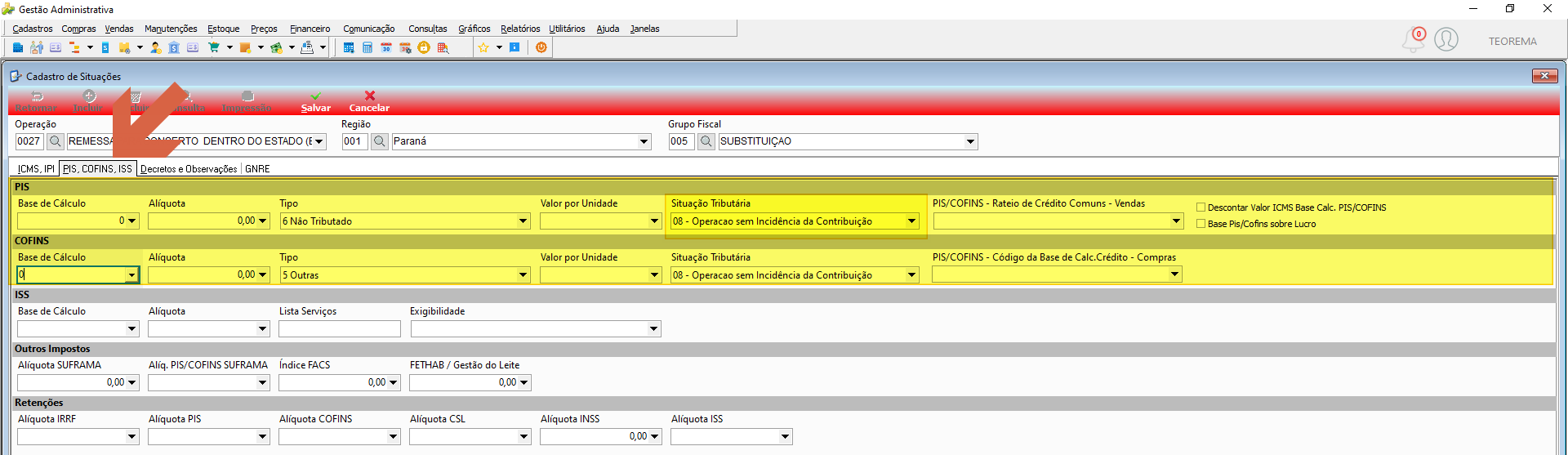Image resolution: width=1568 pixels, height=455 pixels.
Task: Open the Financeiro menu
Action: coord(310,29)
